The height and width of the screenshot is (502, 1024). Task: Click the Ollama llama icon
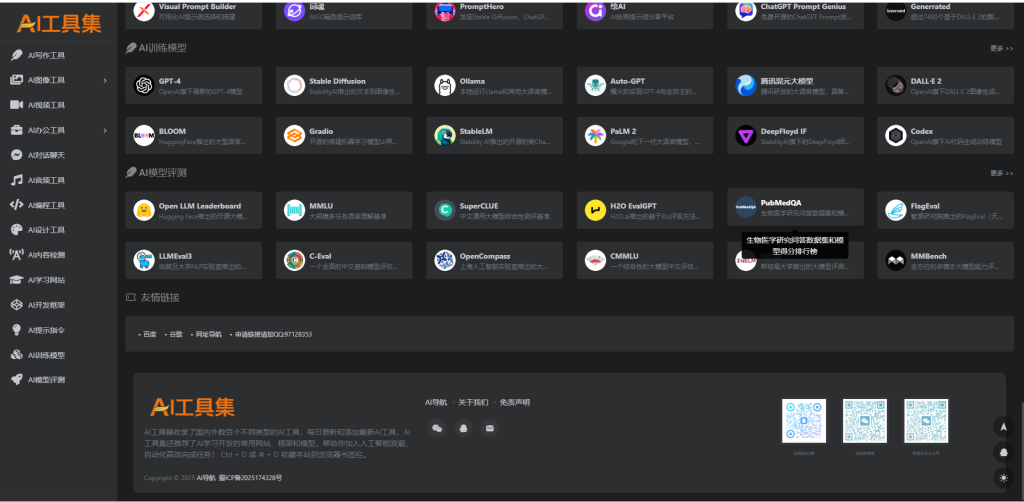pos(445,86)
